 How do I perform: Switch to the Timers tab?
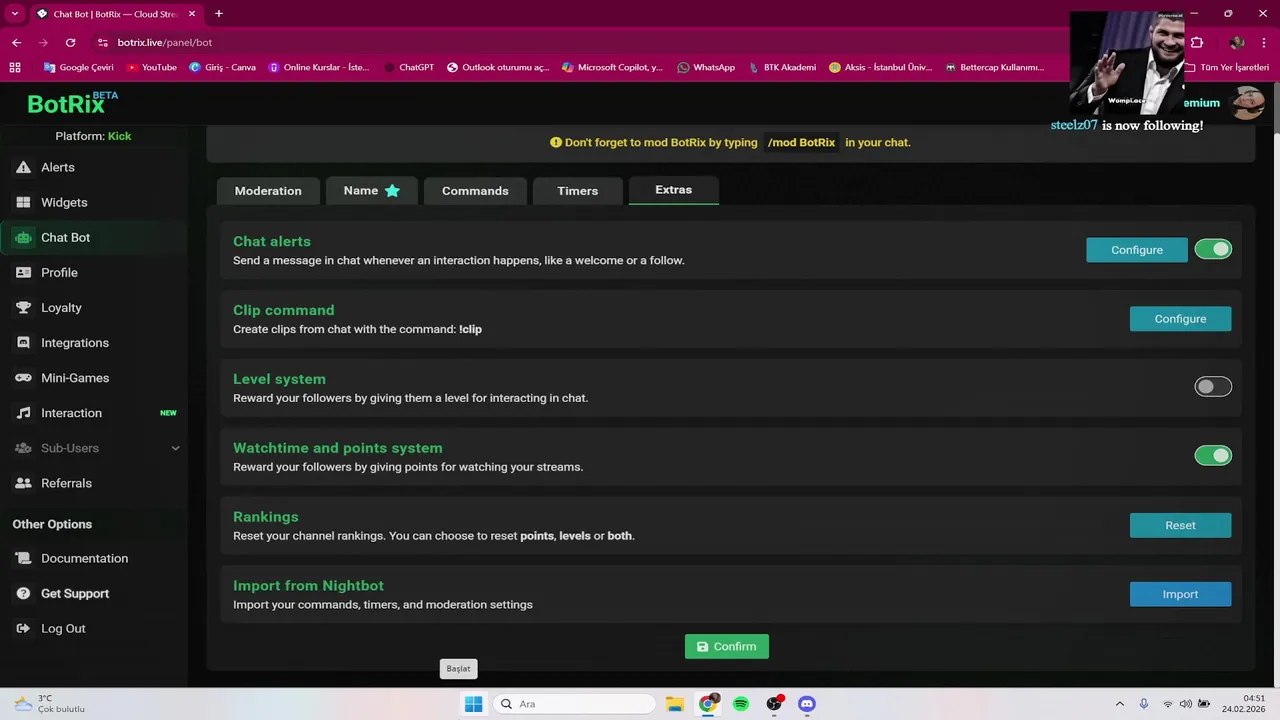pyautogui.click(x=577, y=191)
